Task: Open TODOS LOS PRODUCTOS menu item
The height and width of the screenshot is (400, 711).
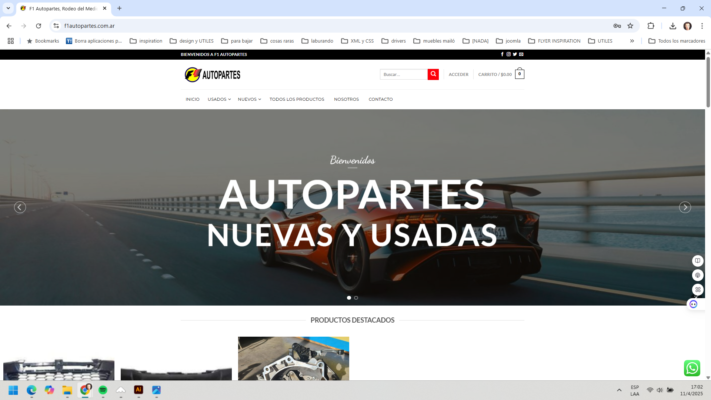Action: 297,99
